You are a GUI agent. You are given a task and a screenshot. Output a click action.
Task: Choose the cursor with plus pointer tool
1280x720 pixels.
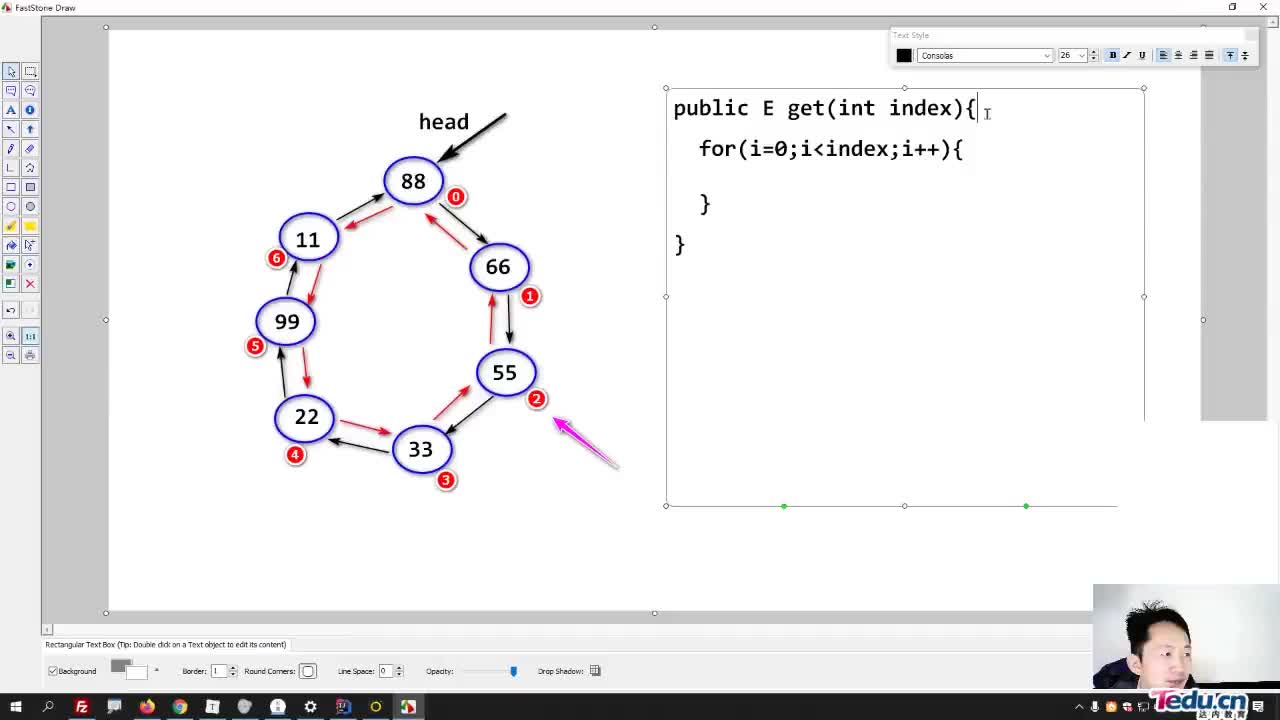[30, 245]
